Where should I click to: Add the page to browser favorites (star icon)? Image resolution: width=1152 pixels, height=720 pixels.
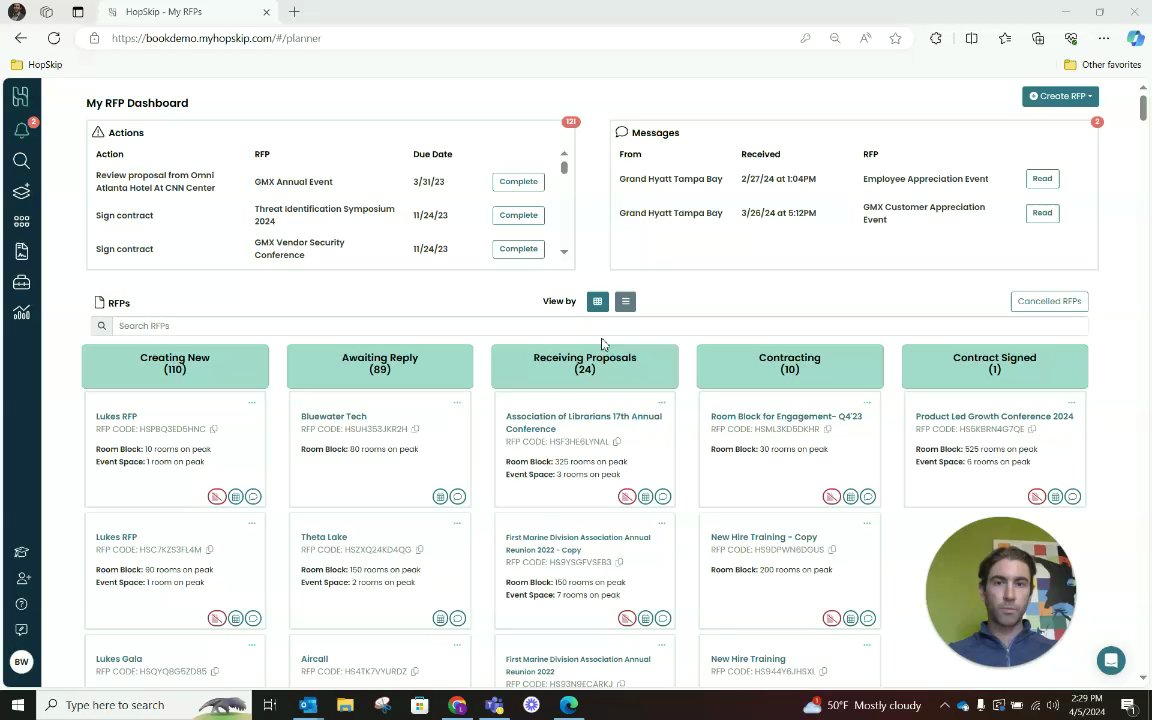(x=895, y=38)
